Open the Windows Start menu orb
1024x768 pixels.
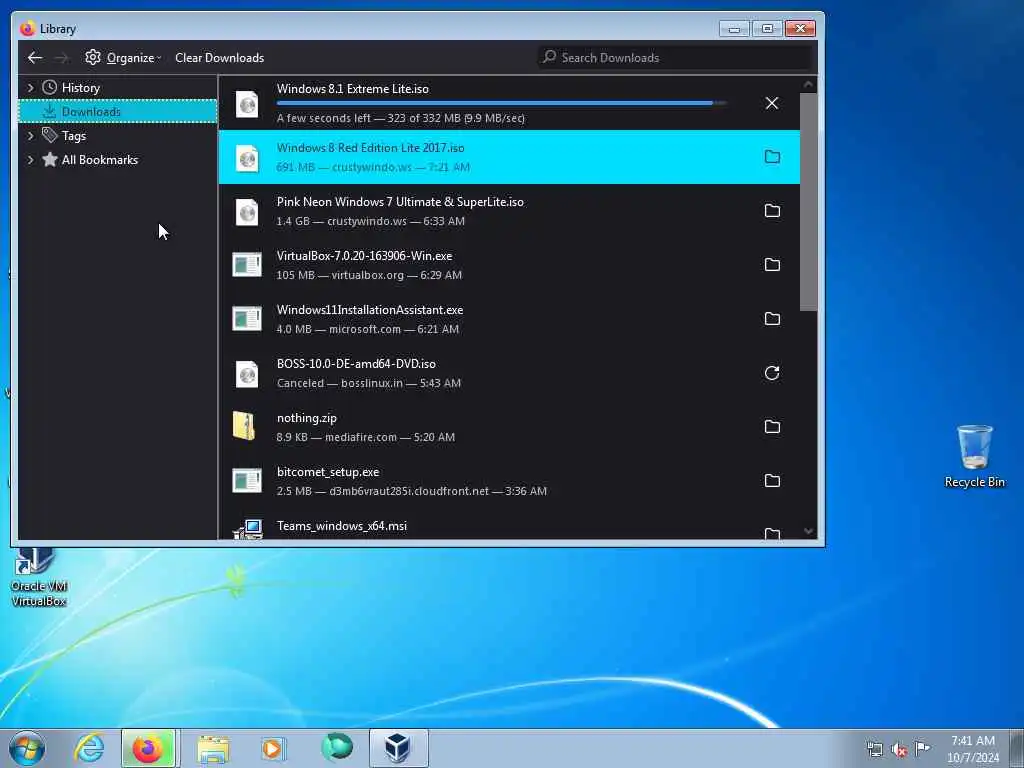tap(27, 748)
